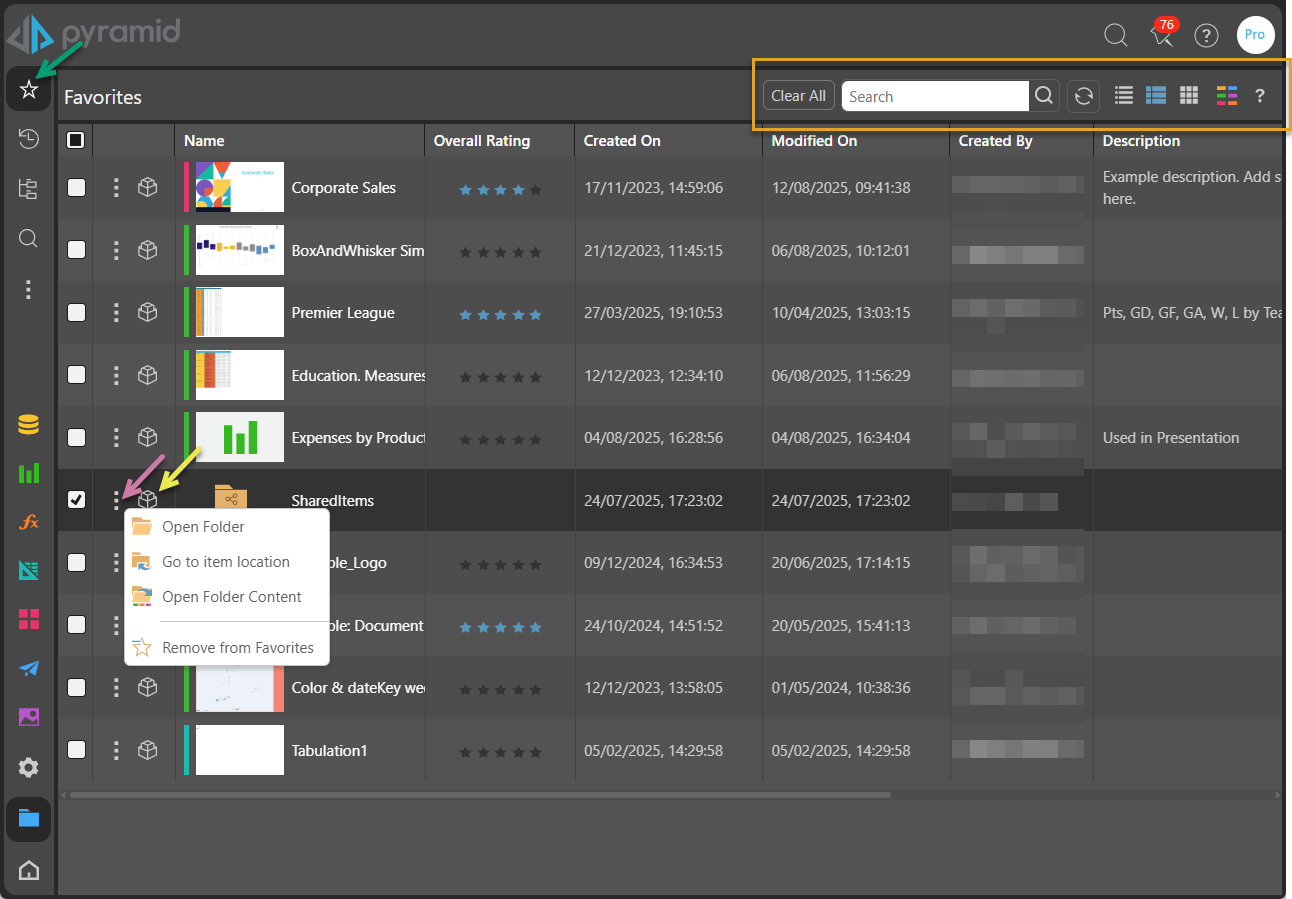
Task: Open the three-dot menu for Premier League
Action: coord(116,312)
